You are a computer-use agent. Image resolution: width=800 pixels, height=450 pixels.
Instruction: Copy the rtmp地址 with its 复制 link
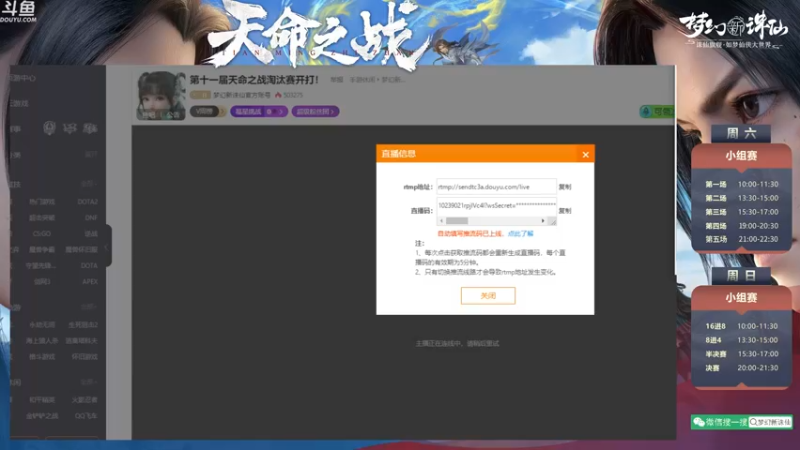click(x=564, y=187)
